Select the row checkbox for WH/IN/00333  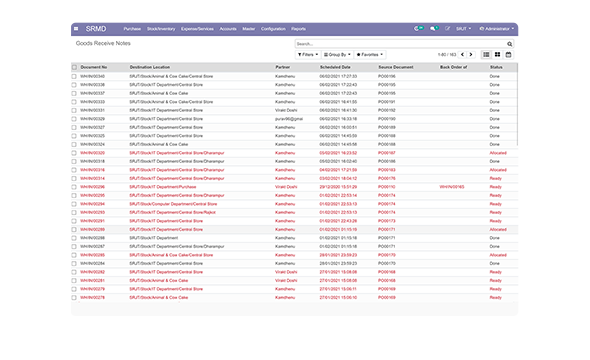point(74,102)
